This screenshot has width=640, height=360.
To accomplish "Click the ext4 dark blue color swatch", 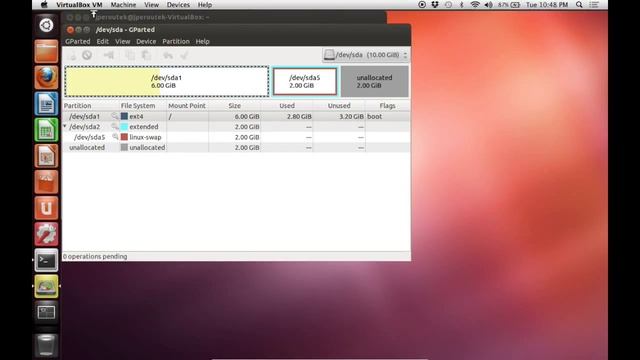I will (124, 116).
